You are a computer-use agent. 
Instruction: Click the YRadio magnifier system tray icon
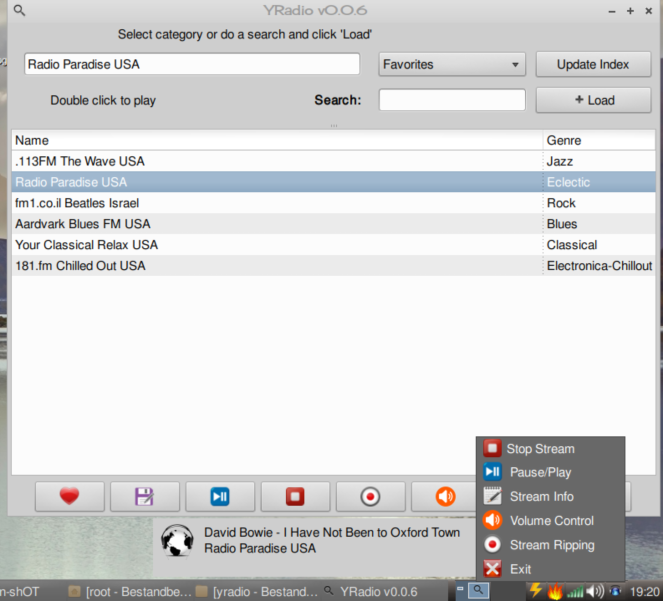(478, 590)
